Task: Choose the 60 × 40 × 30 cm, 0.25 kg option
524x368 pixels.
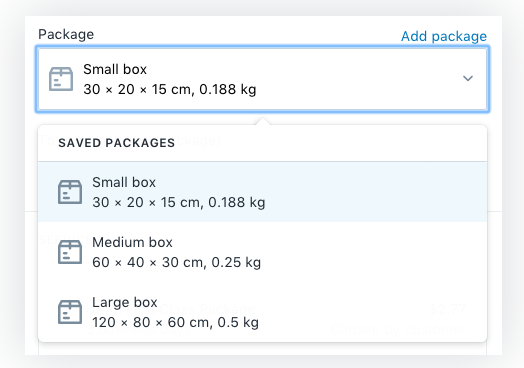Action: (176, 262)
